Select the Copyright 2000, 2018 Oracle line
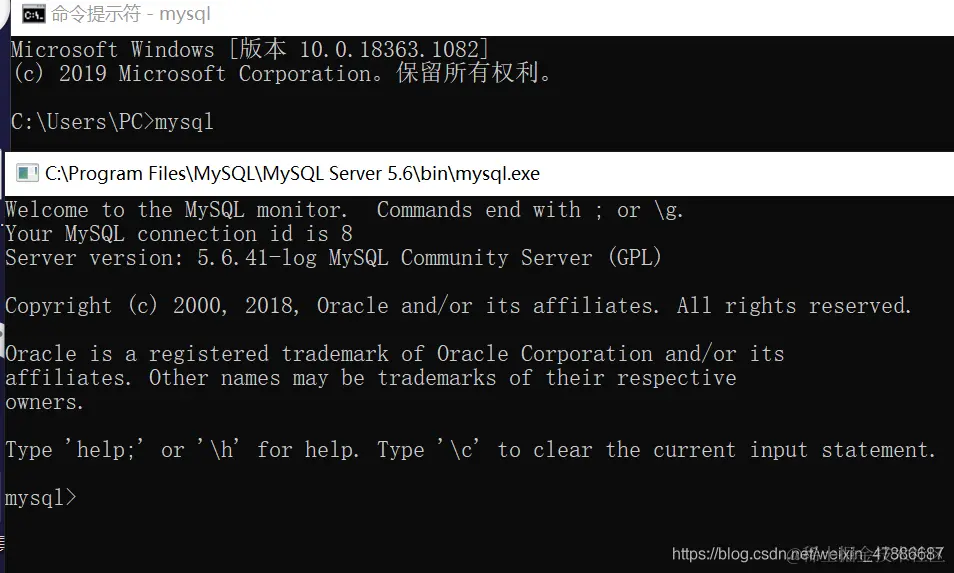The height and width of the screenshot is (573, 954). click(458, 305)
